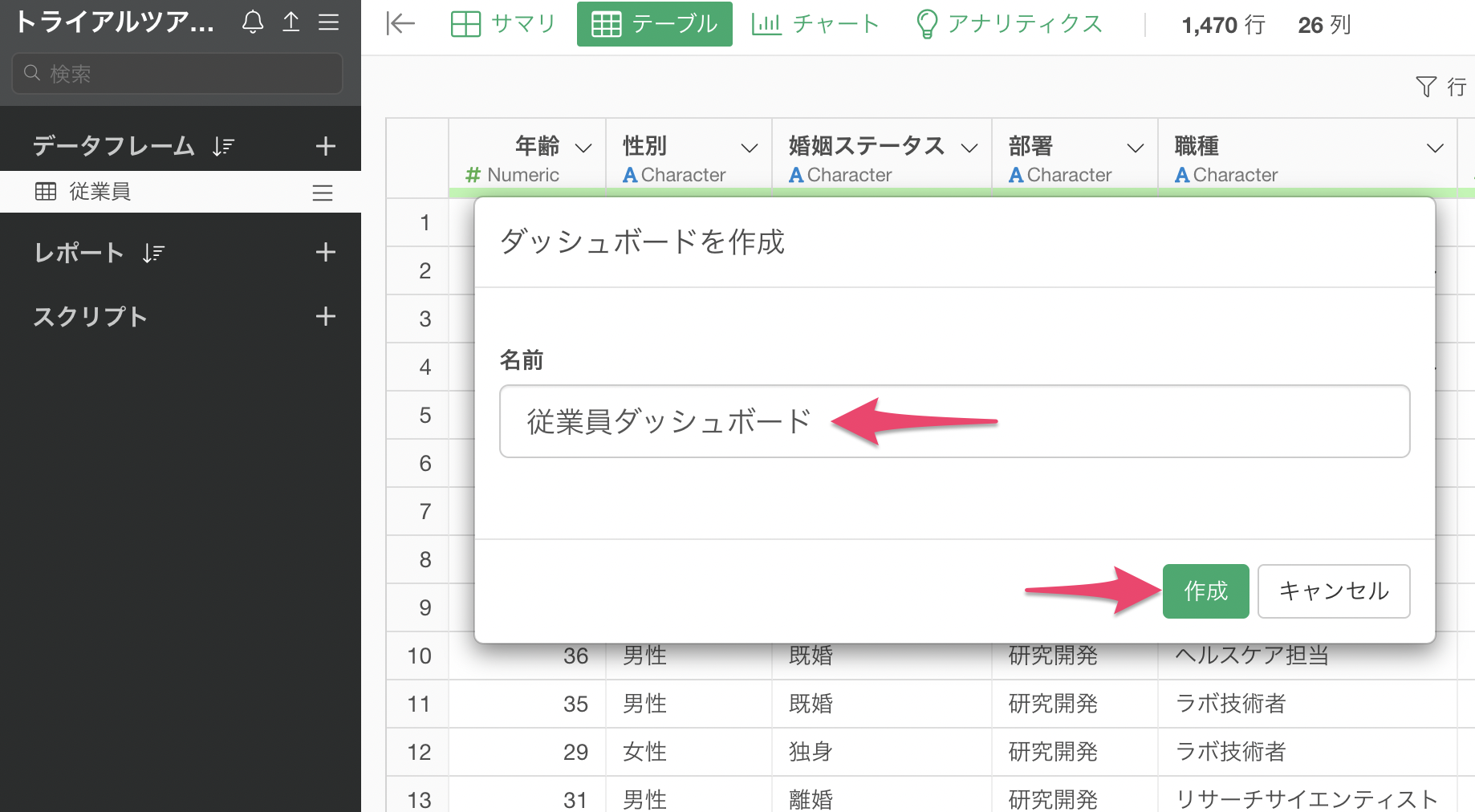The image size is (1475, 812).
Task: Open the project hamburger menu
Action: click(328, 22)
